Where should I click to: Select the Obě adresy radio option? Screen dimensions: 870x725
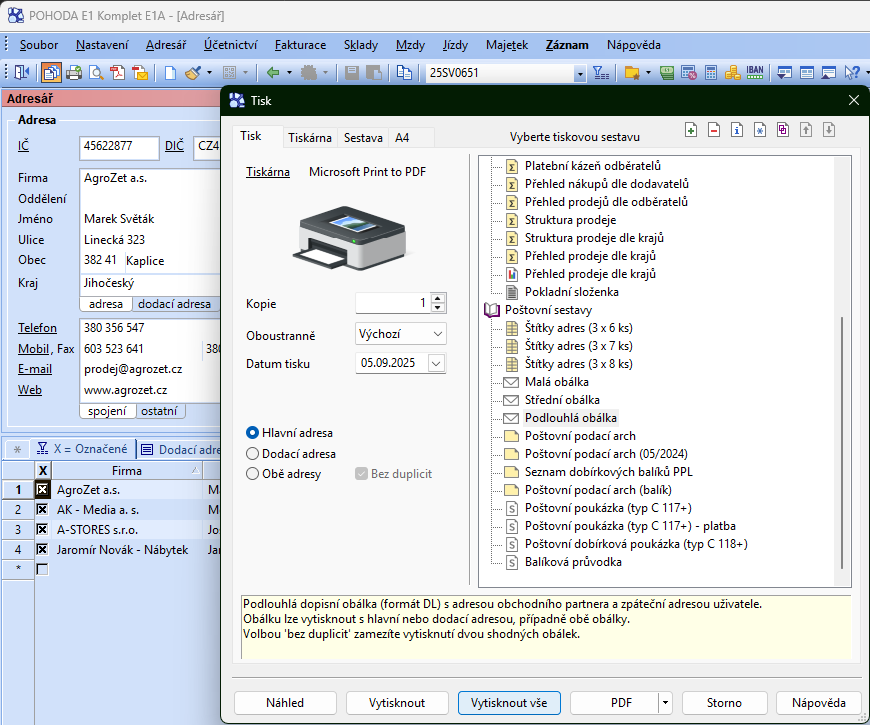252,474
